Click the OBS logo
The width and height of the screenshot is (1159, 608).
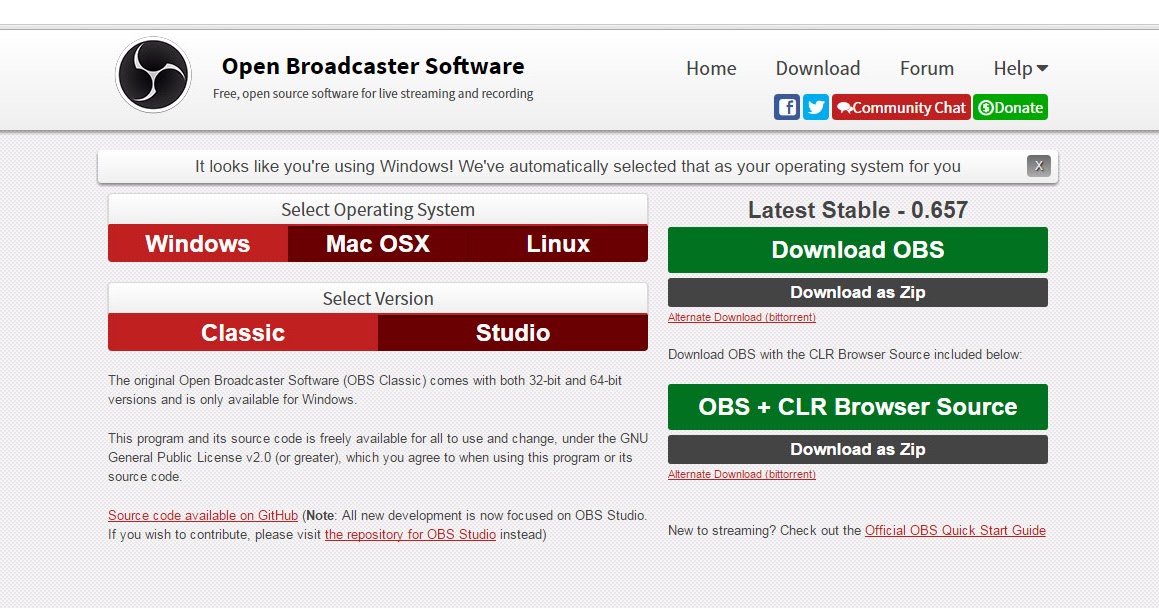click(152, 73)
